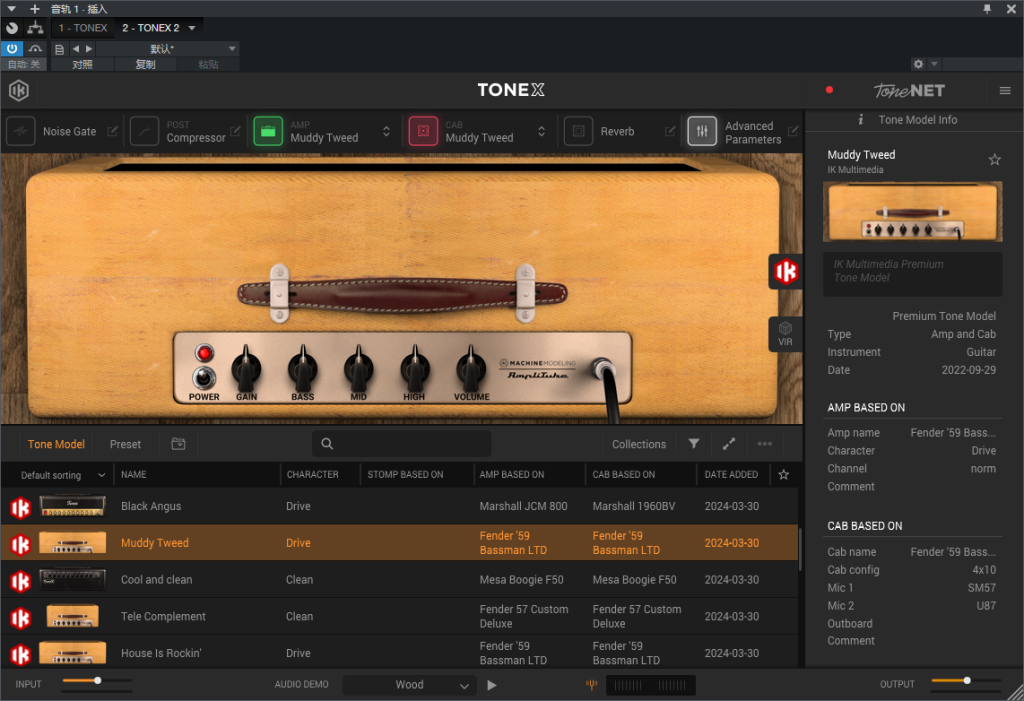
Task: Click the Muddy Tweed info thumbnail
Action: point(912,212)
